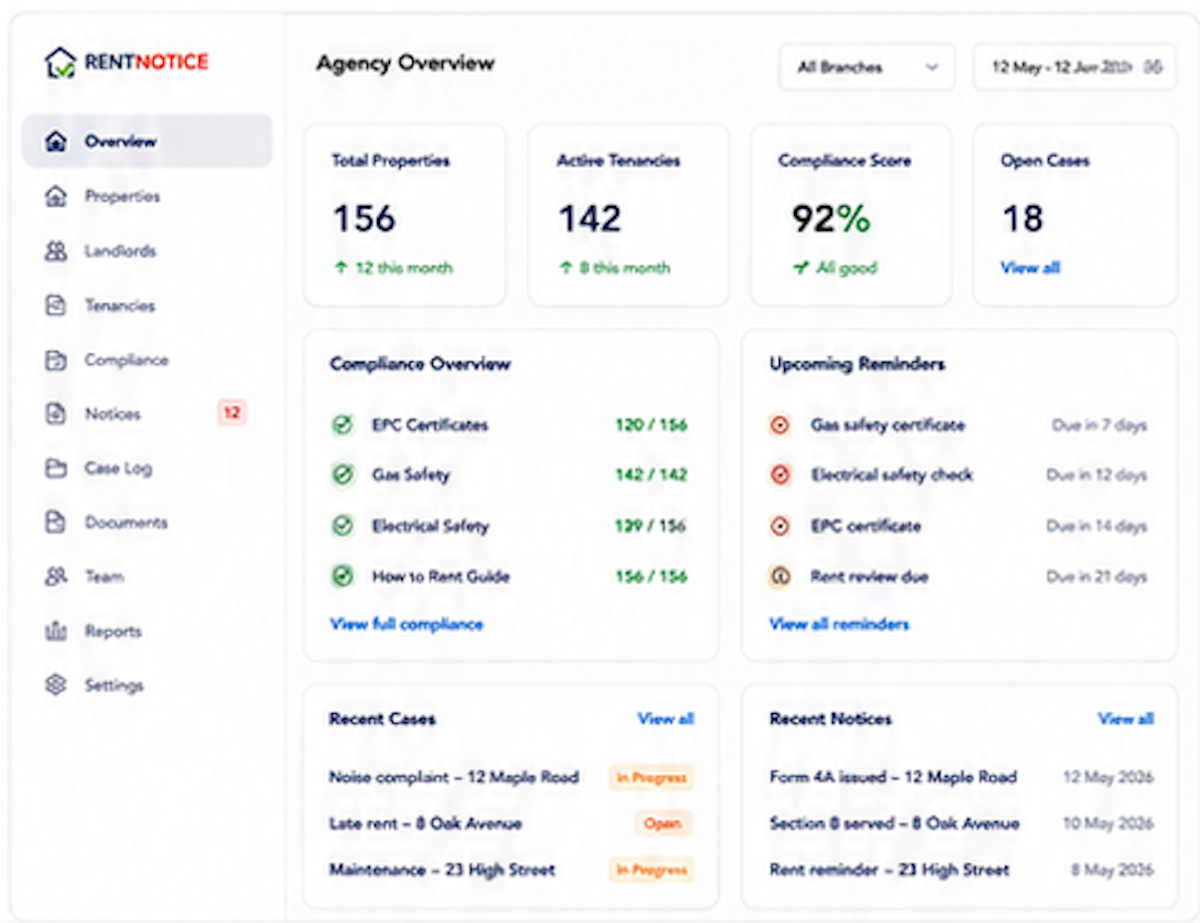Screen dimensions: 1200x923
Task: Click the View full compliance link
Action: coord(406,624)
